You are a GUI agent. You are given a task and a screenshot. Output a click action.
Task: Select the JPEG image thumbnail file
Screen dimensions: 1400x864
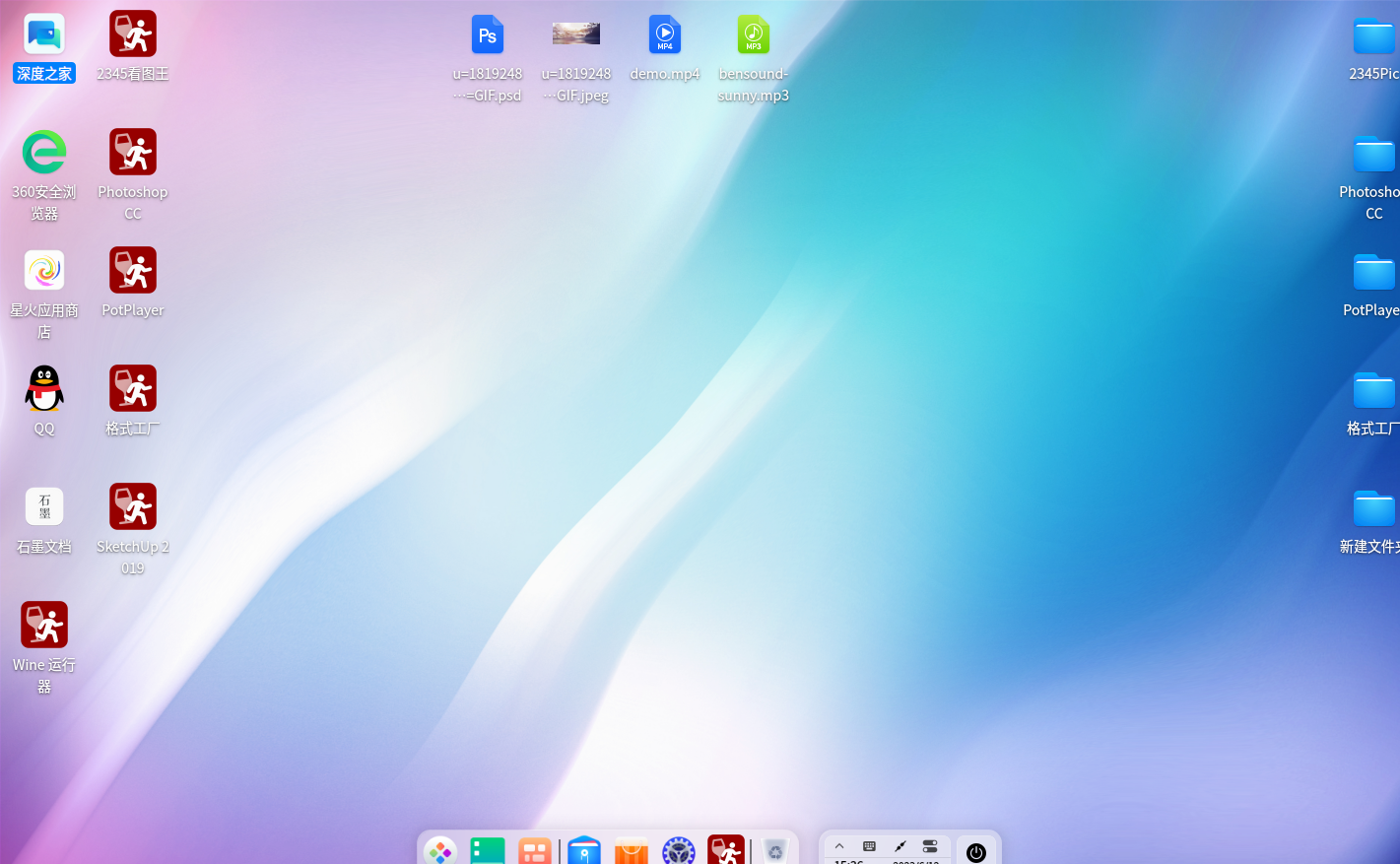coord(576,35)
